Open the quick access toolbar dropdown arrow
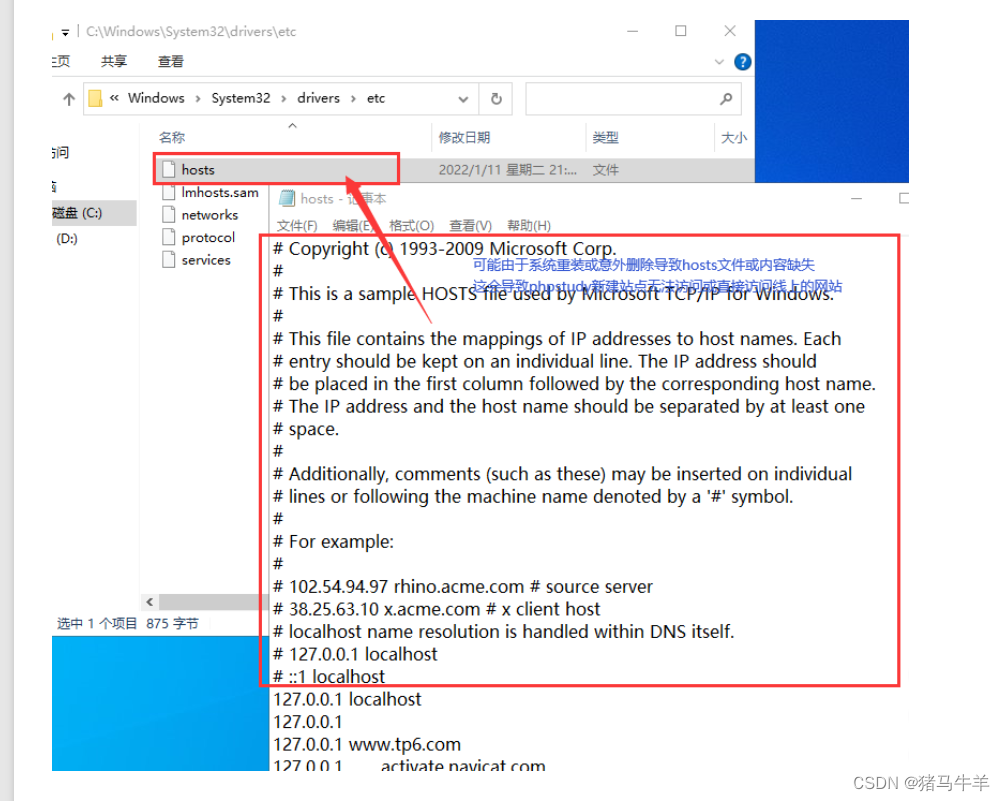1005x801 pixels. coord(65,32)
